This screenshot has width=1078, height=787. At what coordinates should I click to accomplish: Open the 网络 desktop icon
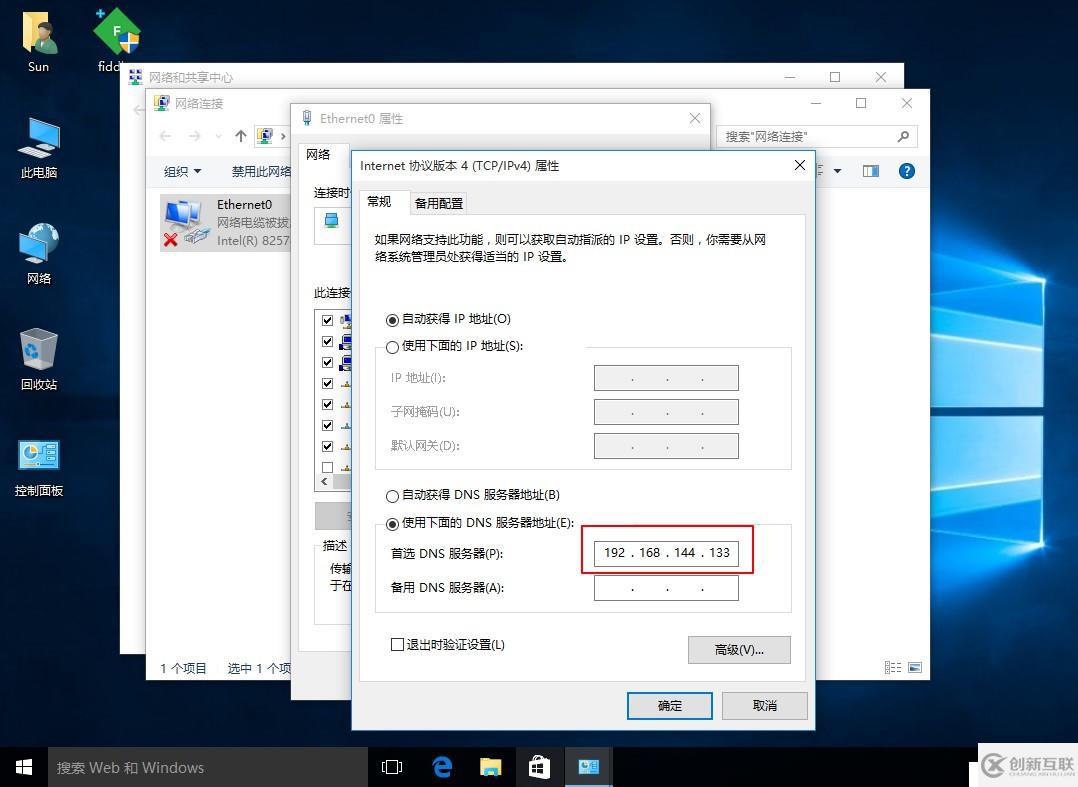38,254
